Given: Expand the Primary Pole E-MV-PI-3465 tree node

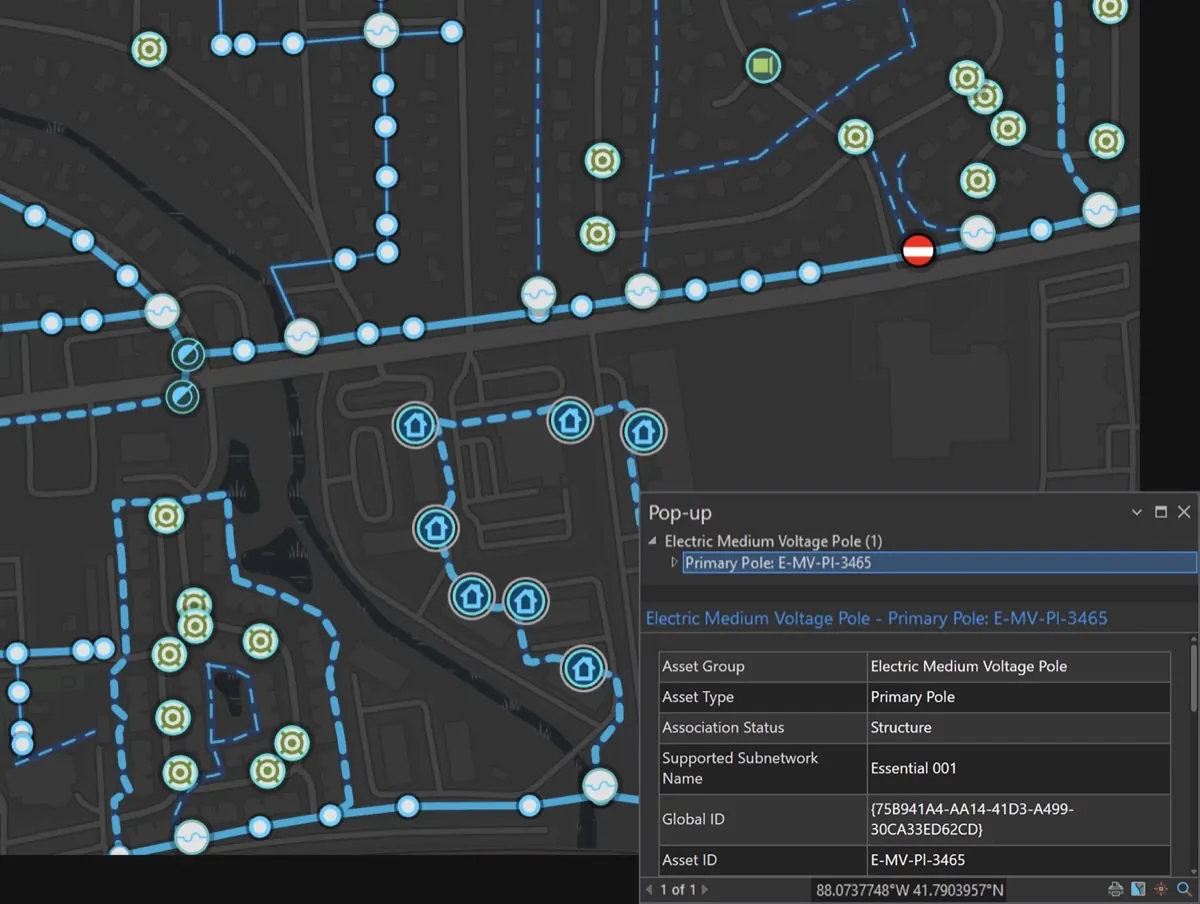Looking at the screenshot, I should pyautogui.click(x=674, y=563).
